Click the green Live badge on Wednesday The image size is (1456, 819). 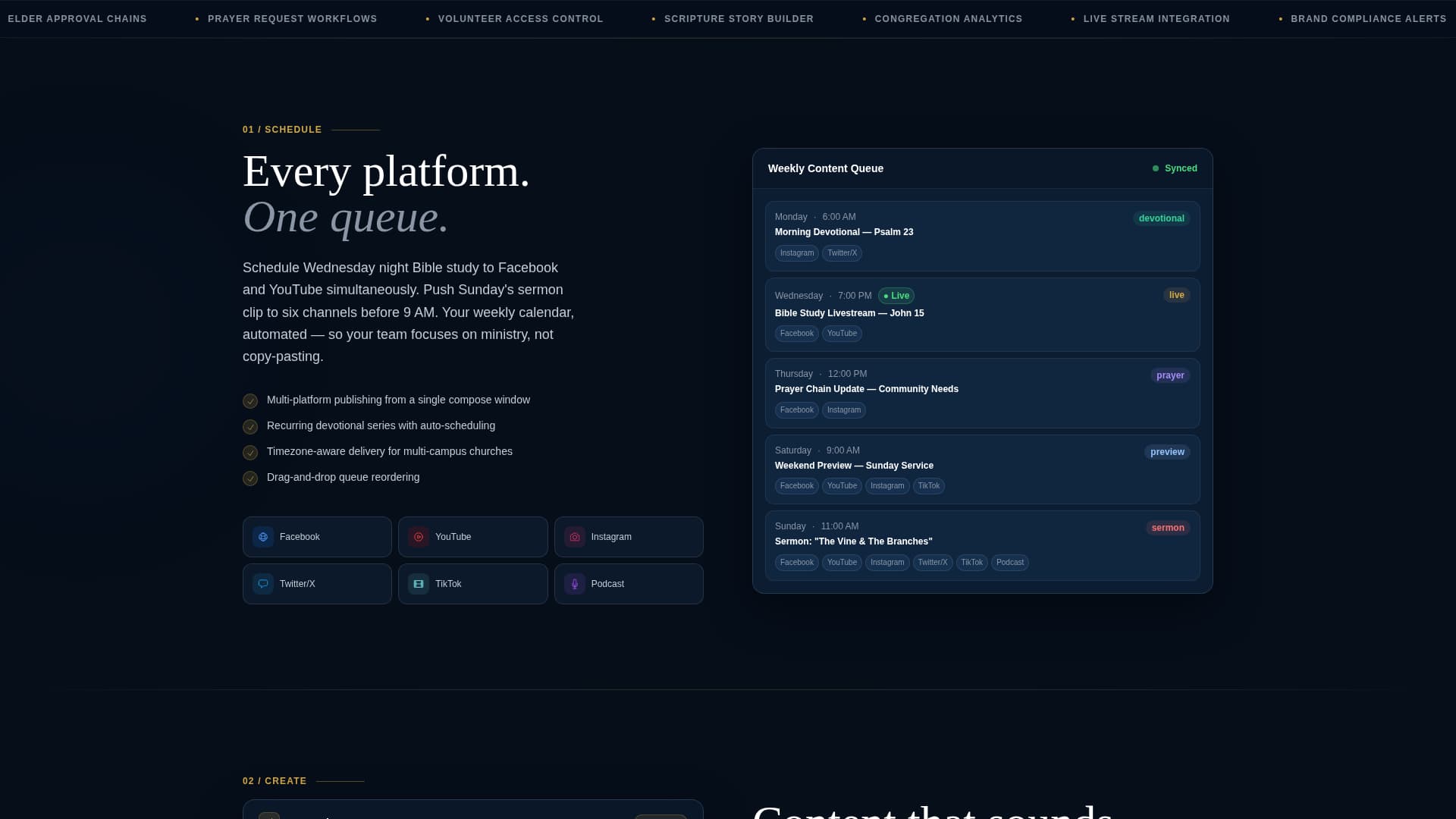click(896, 296)
